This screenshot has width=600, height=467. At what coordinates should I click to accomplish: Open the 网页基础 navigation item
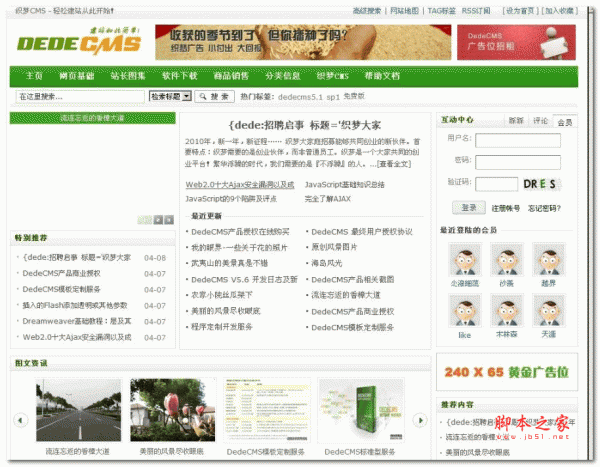[77, 76]
